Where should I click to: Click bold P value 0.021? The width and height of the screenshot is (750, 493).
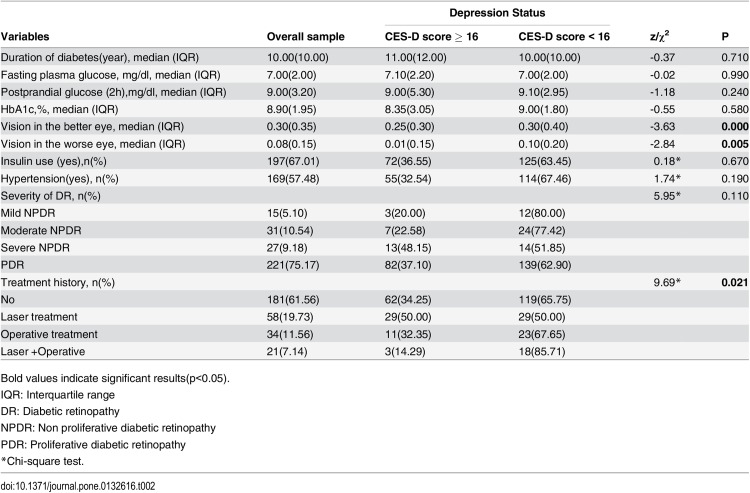(x=735, y=283)
